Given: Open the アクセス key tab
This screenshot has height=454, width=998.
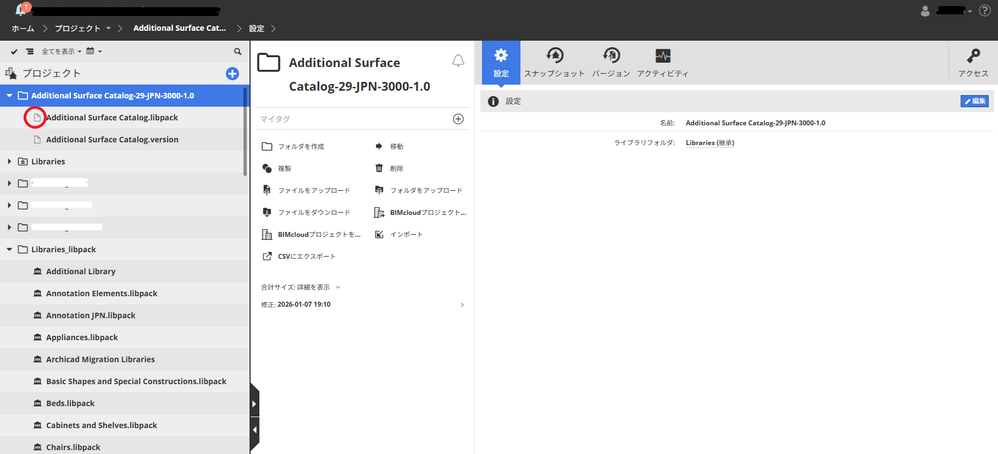Looking at the screenshot, I should click(x=973, y=62).
